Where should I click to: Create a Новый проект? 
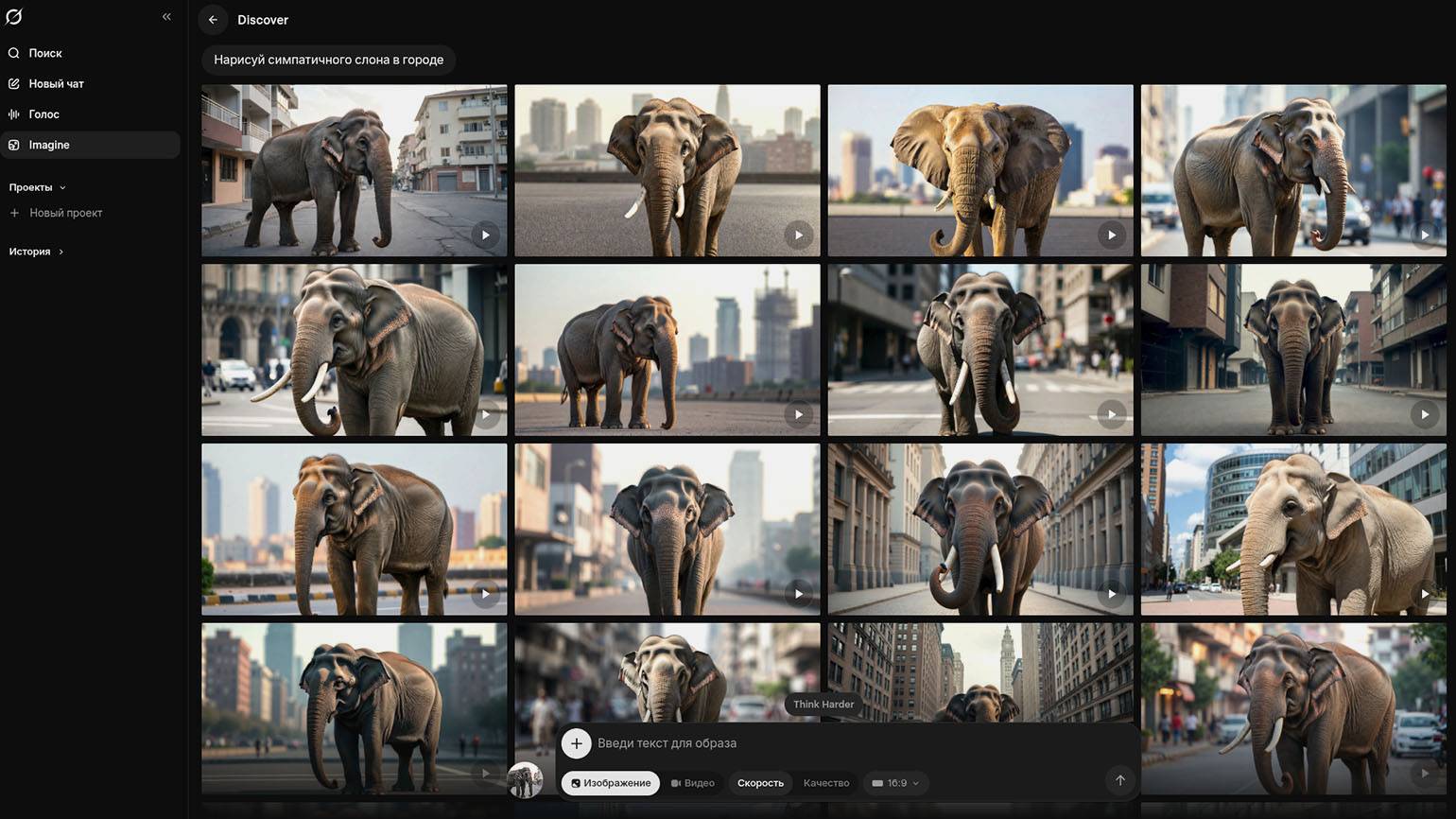click(x=65, y=213)
